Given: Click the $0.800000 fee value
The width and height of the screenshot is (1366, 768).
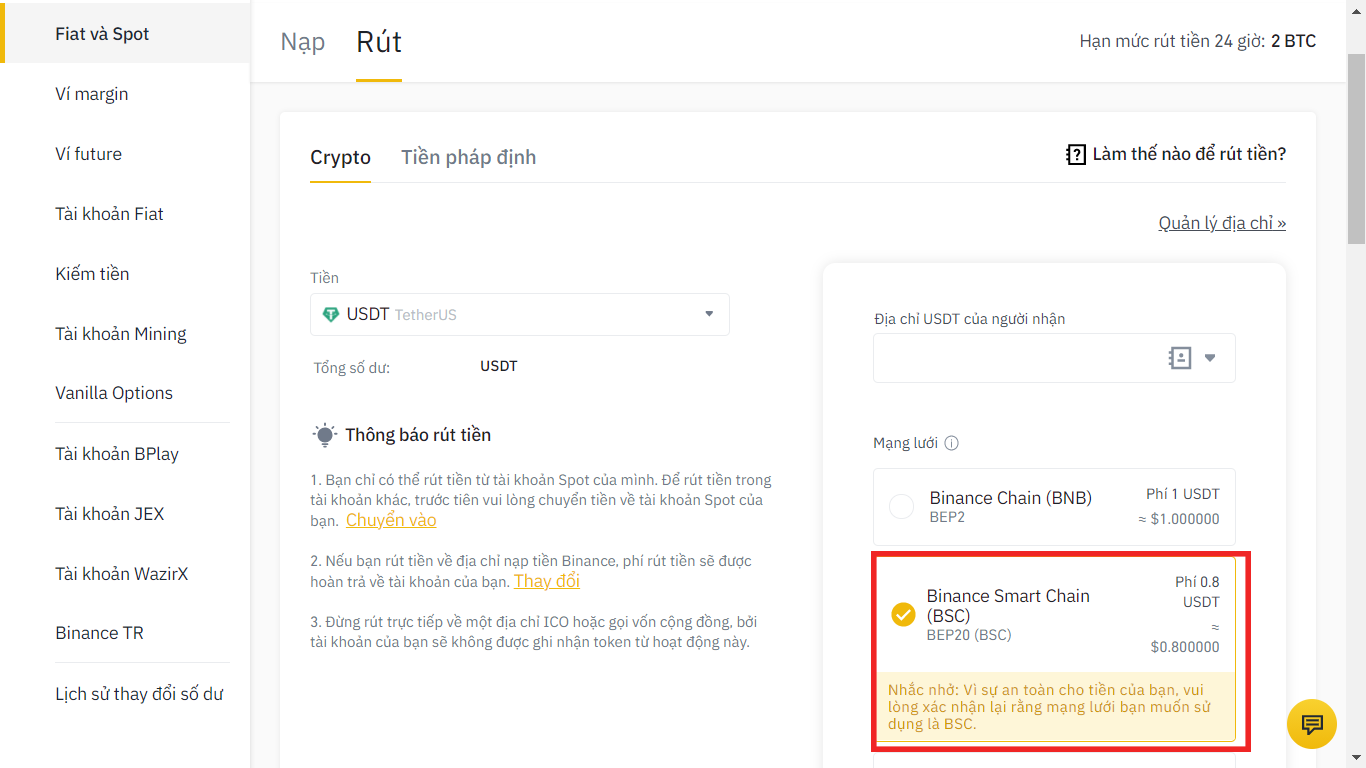Looking at the screenshot, I should pyautogui.click(x=1185, y=647).
